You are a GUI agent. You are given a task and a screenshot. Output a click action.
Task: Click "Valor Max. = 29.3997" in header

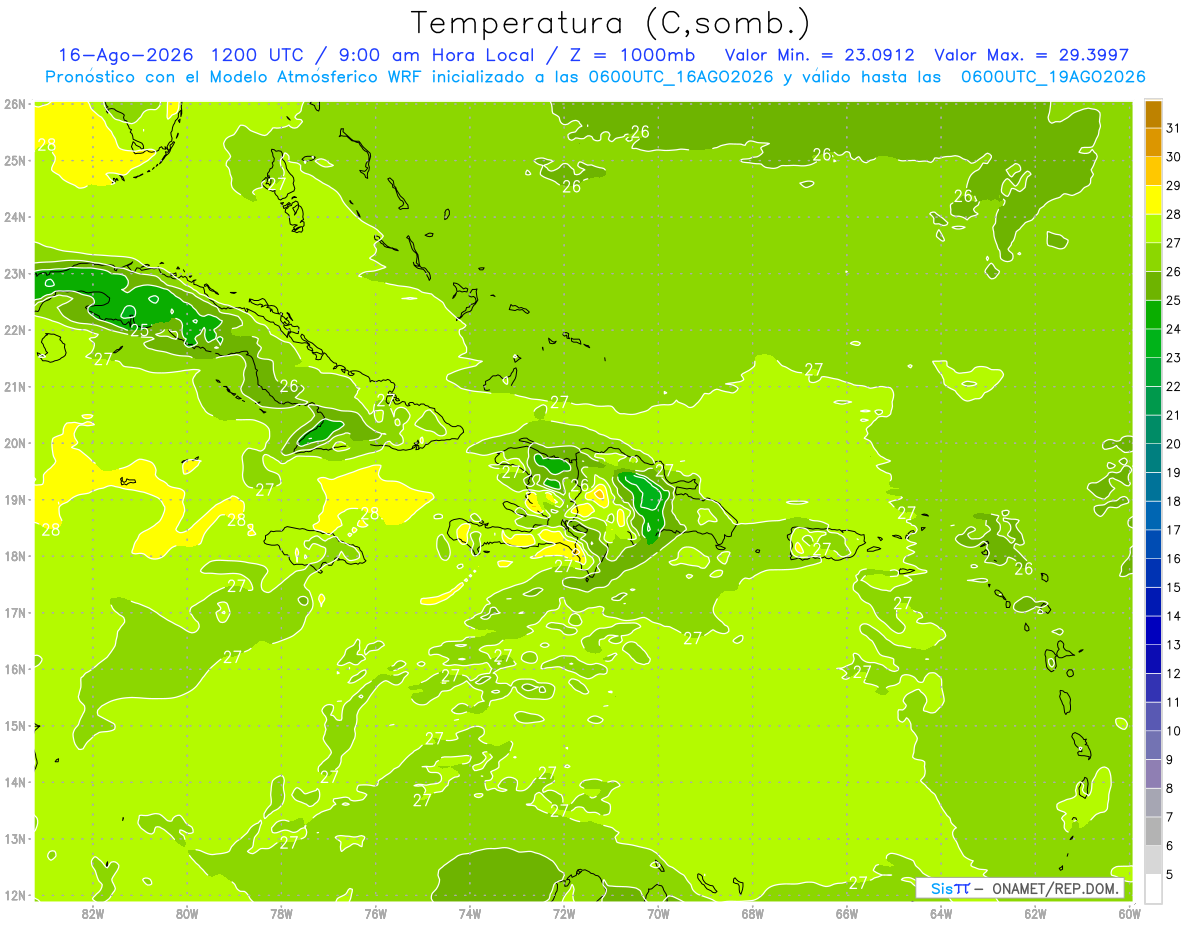pyautogui.click(x=1032, y=55)
